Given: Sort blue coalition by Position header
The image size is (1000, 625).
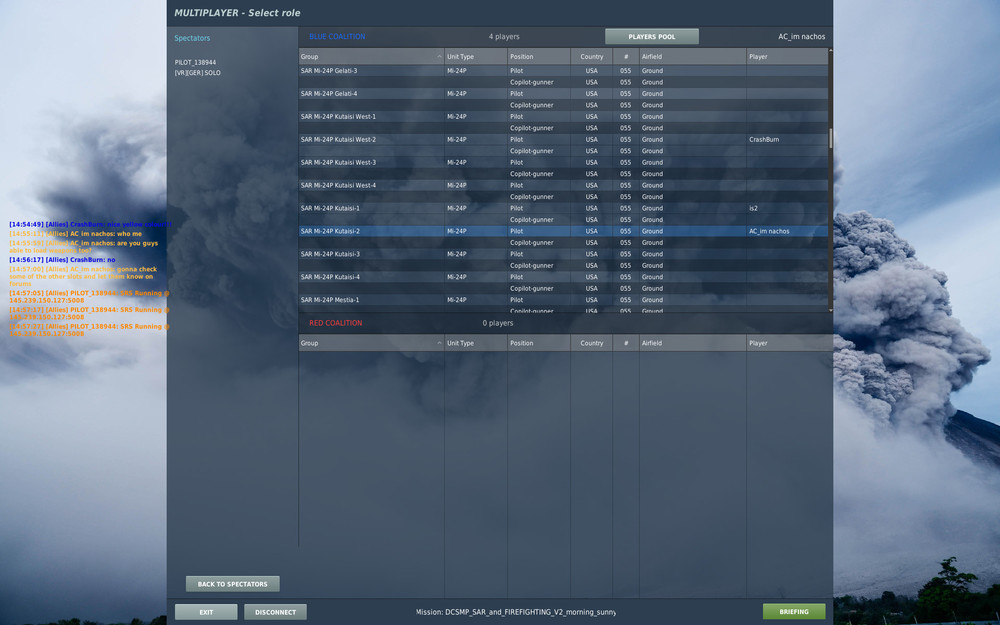Looking at the screenshot, I should [539, 57].
